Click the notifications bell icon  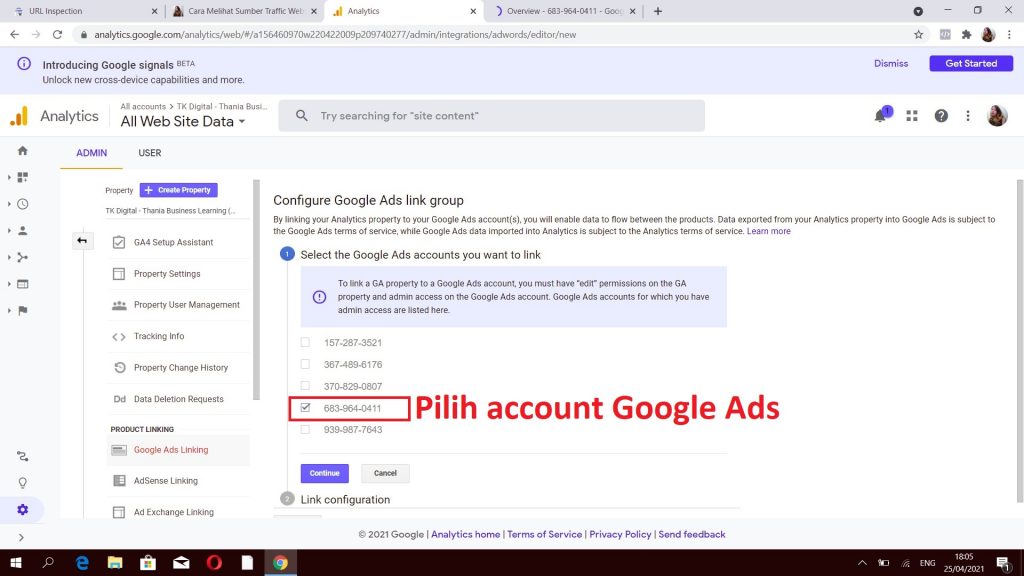(880, 116)
